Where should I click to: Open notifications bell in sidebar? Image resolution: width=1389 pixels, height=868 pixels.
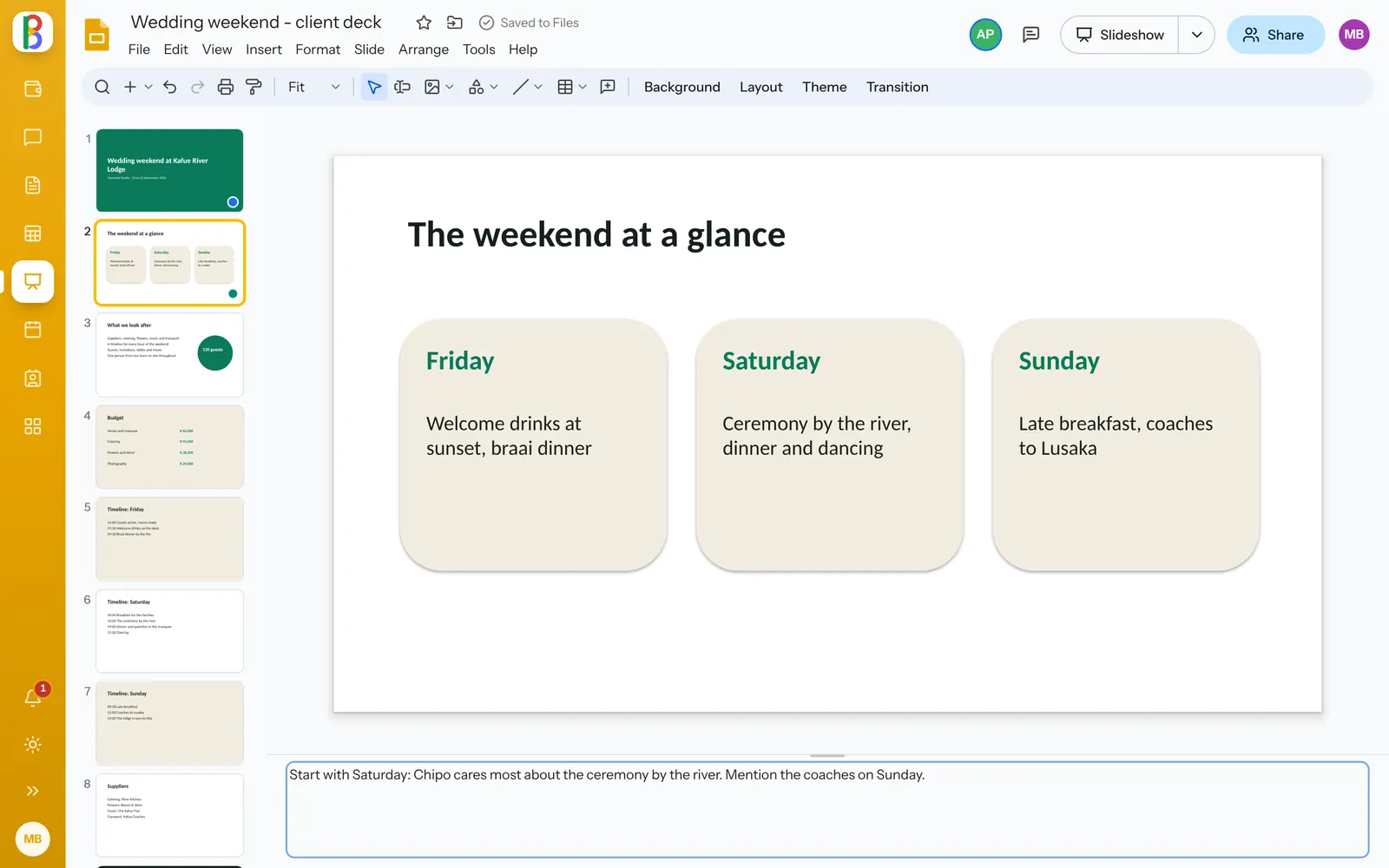(33, 697)
